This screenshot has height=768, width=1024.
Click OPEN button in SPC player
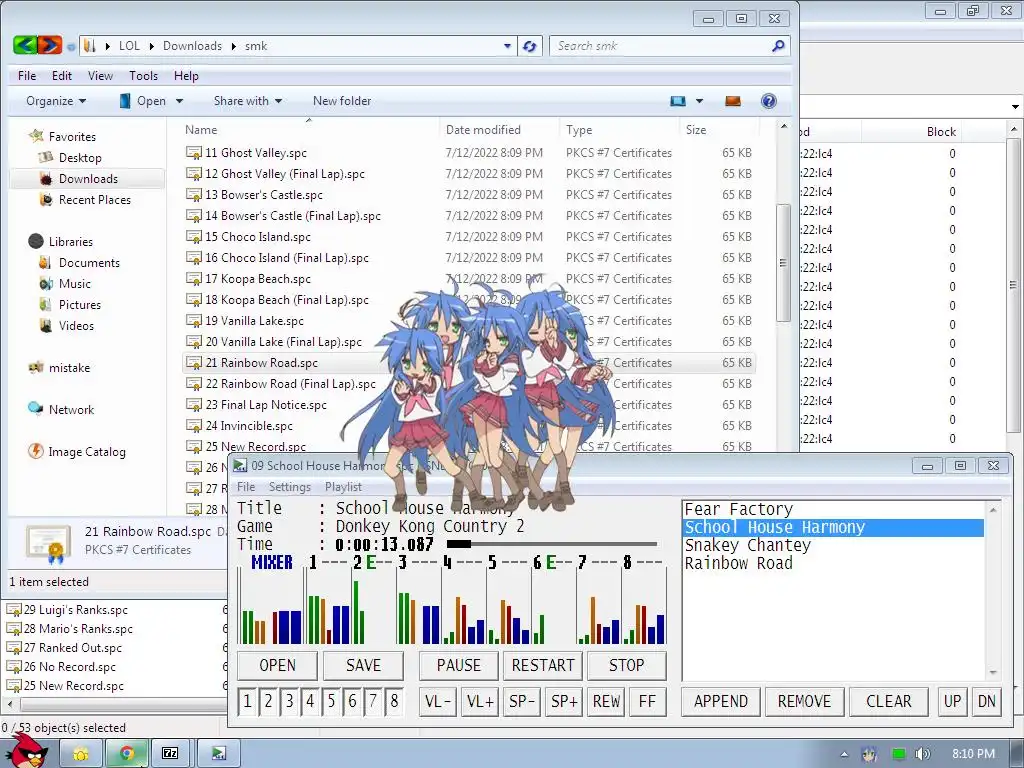click(278, 665)
